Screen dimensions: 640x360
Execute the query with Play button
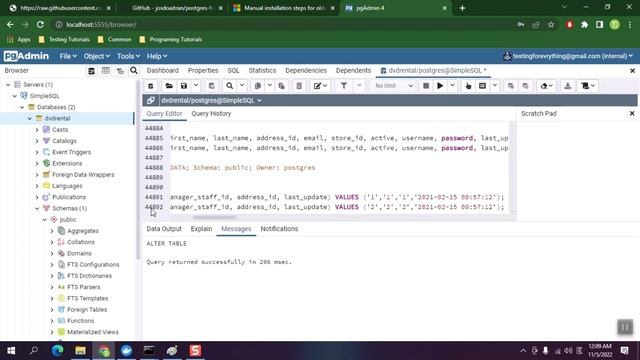point(440,86)
